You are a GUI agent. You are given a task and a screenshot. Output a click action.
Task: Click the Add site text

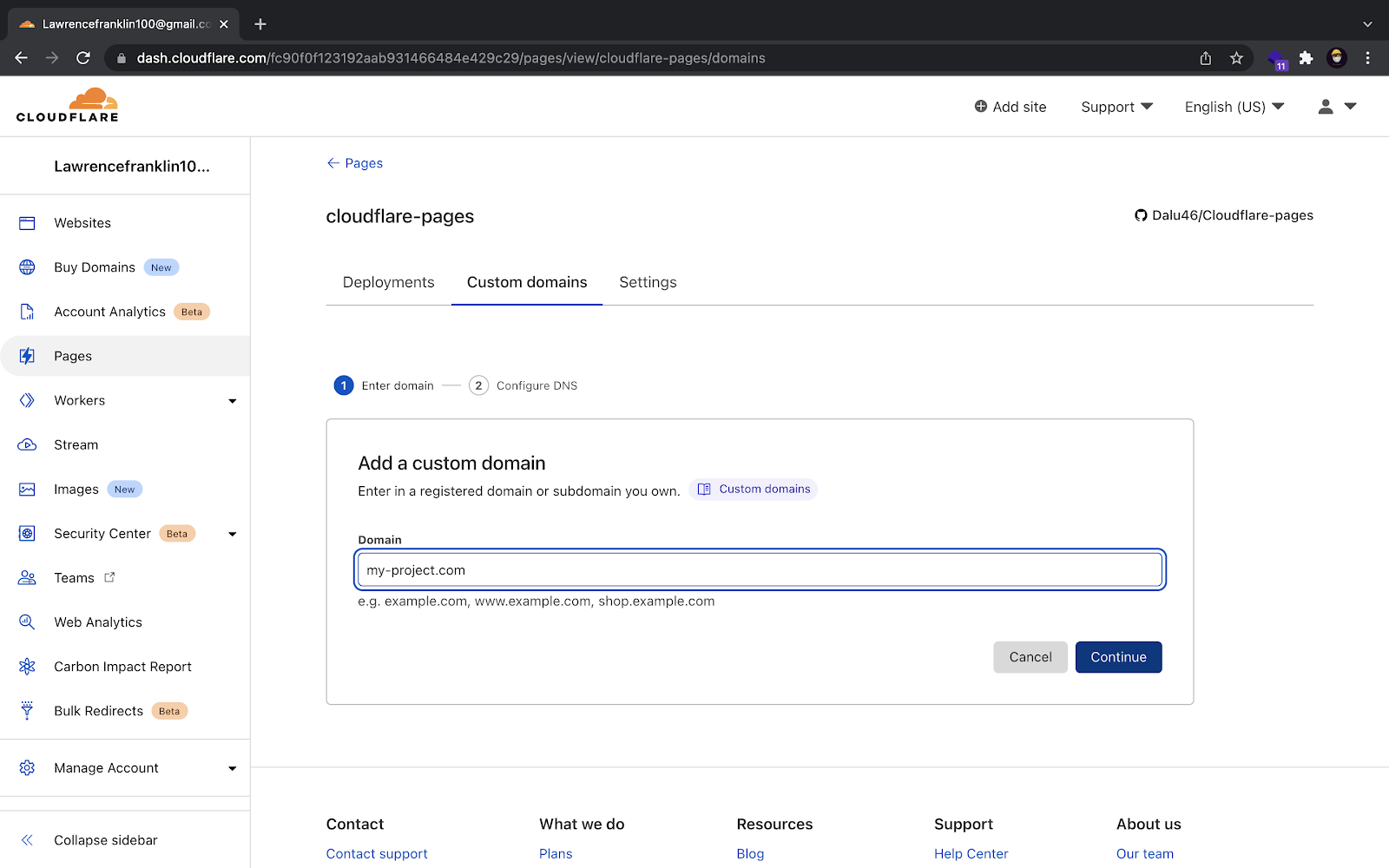pos(1019,107)
